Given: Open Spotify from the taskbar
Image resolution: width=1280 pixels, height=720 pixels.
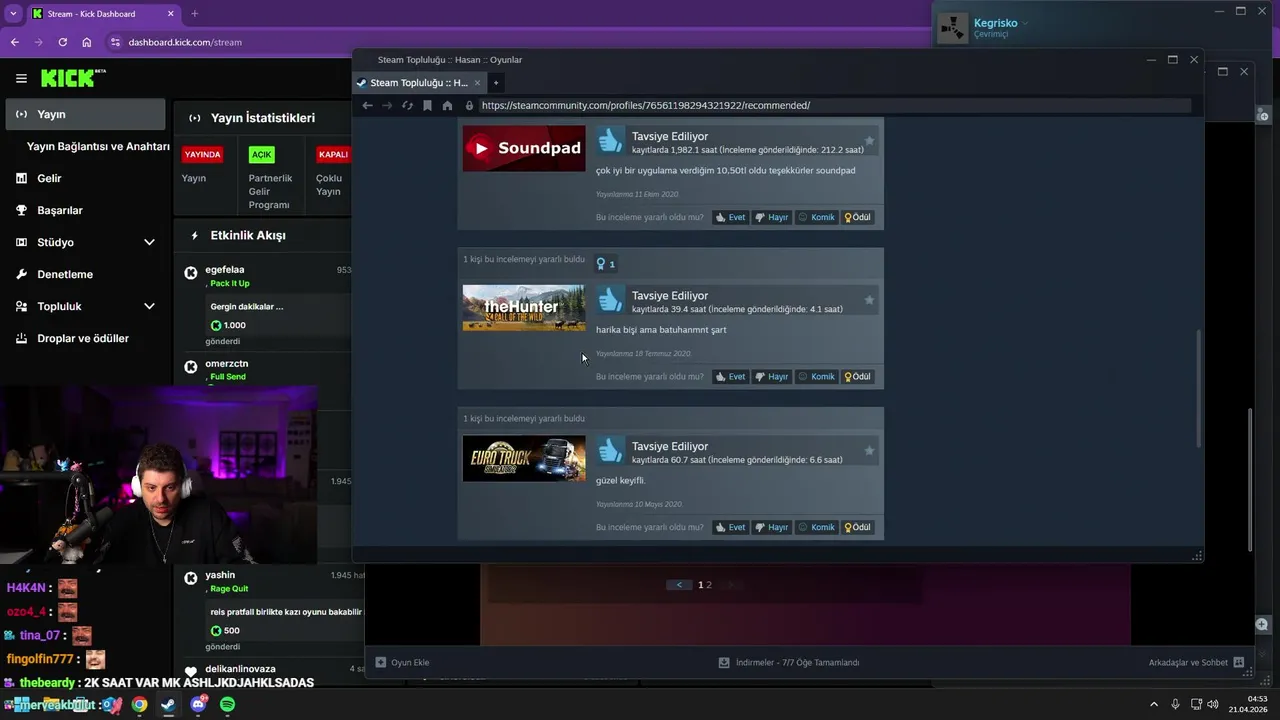Looking at the screenshot, I should pos(227,704).
